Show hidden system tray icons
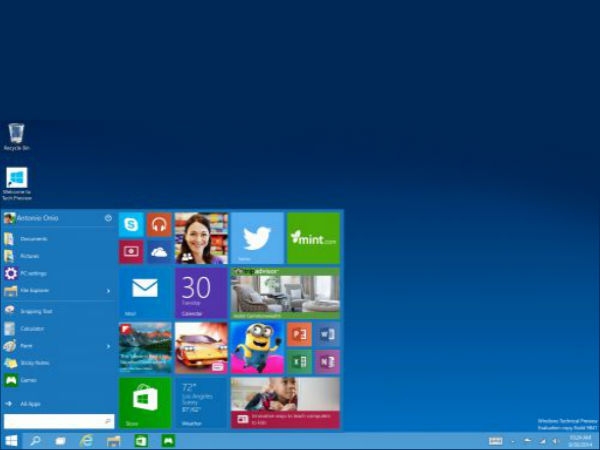This screenshot has height=450, width=600. 513,441
